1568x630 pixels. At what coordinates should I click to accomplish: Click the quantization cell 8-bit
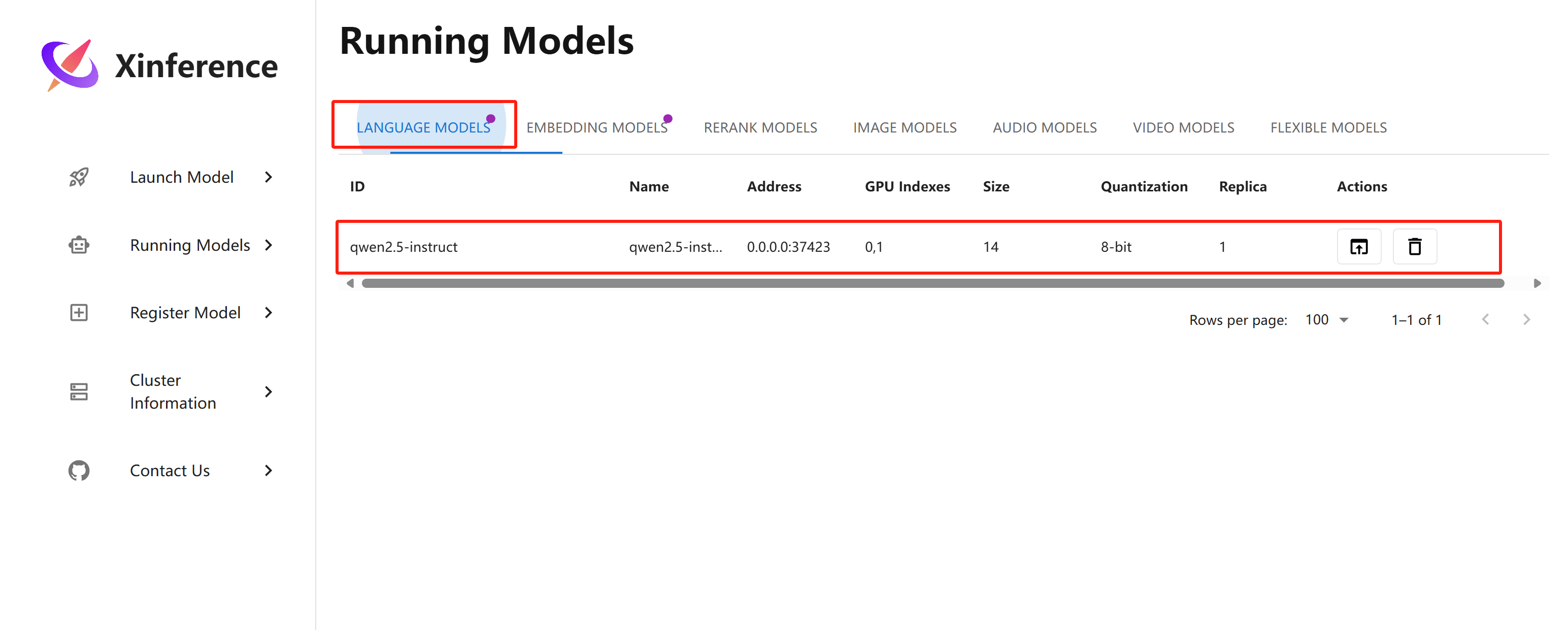pyautogui.click(x=1116, y=247)
